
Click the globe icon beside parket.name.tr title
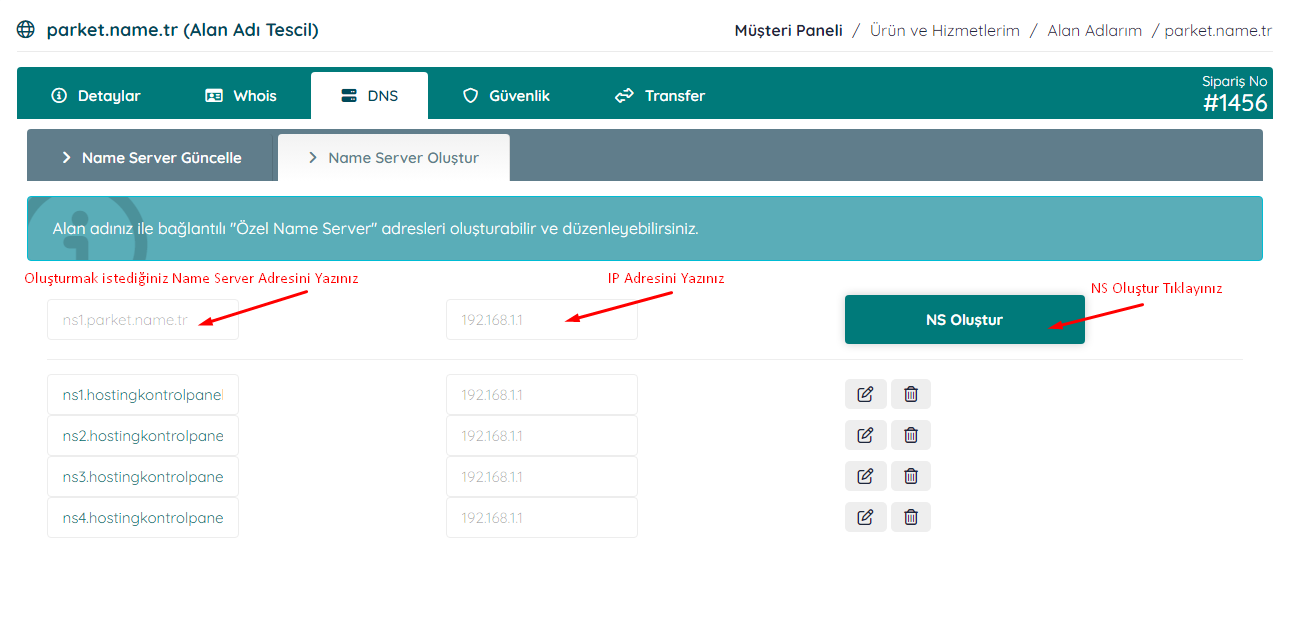click(26, 30)
